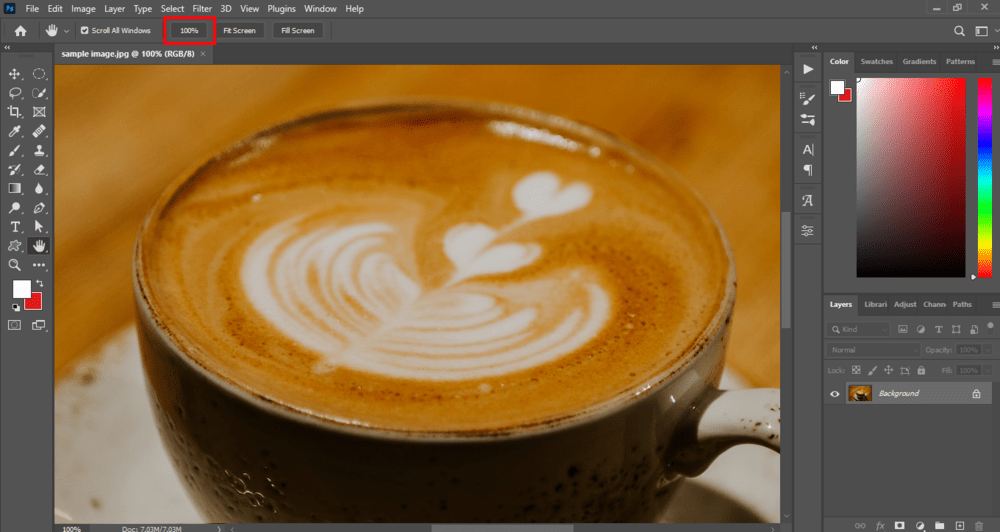Select the Pen tool
The image size is (1000, 532).
(39, 208)
